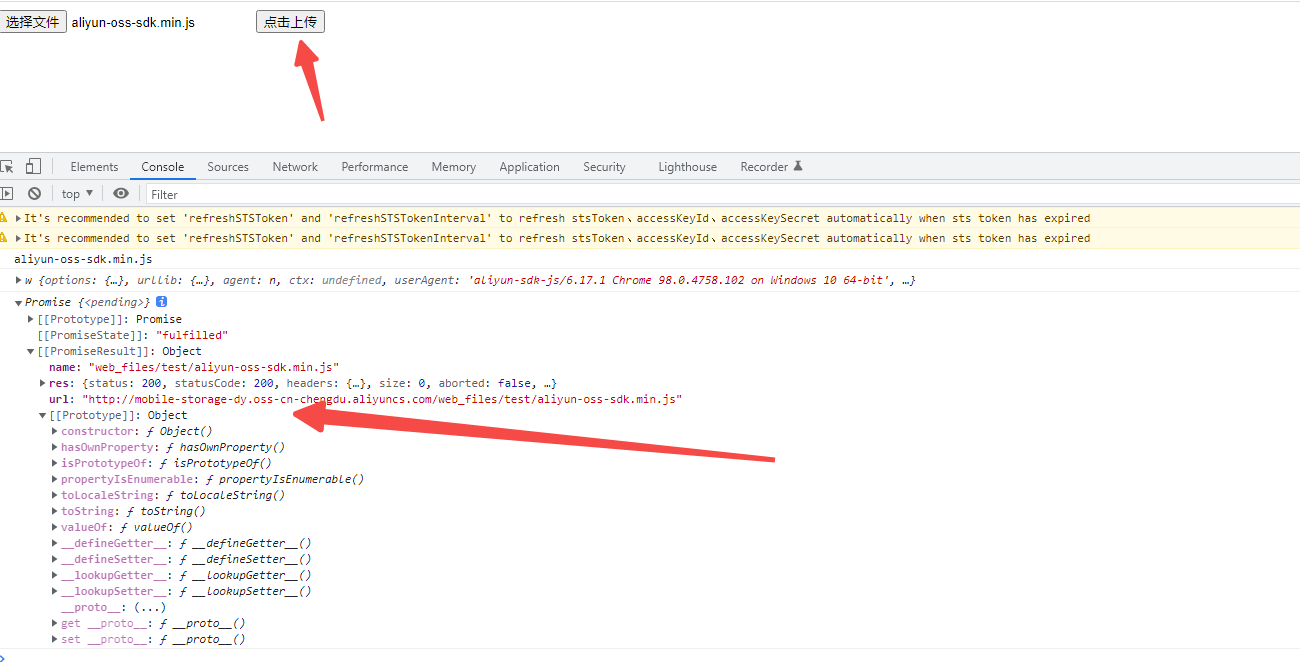This screenshot has height=662, width=1300.
Task: Expand the propertyIsEnumerable function row
Action: 54,479
